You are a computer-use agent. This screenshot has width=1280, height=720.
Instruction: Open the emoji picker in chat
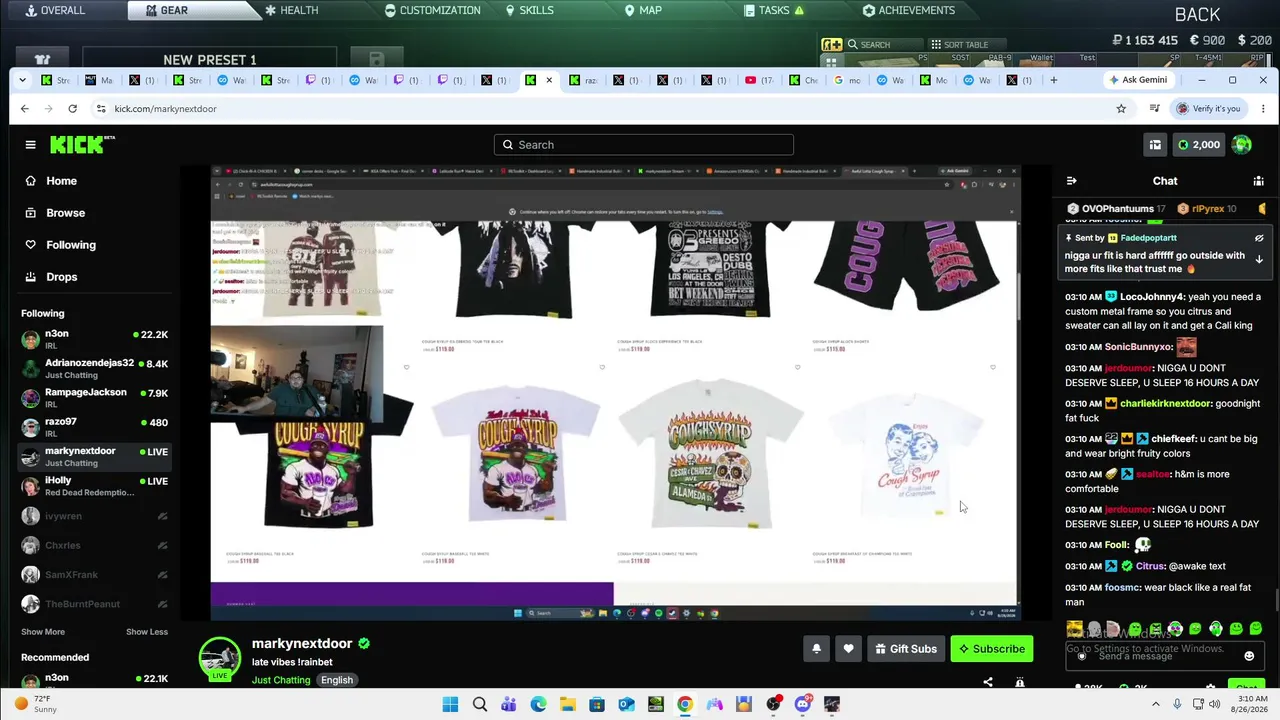pos(1249,656)
